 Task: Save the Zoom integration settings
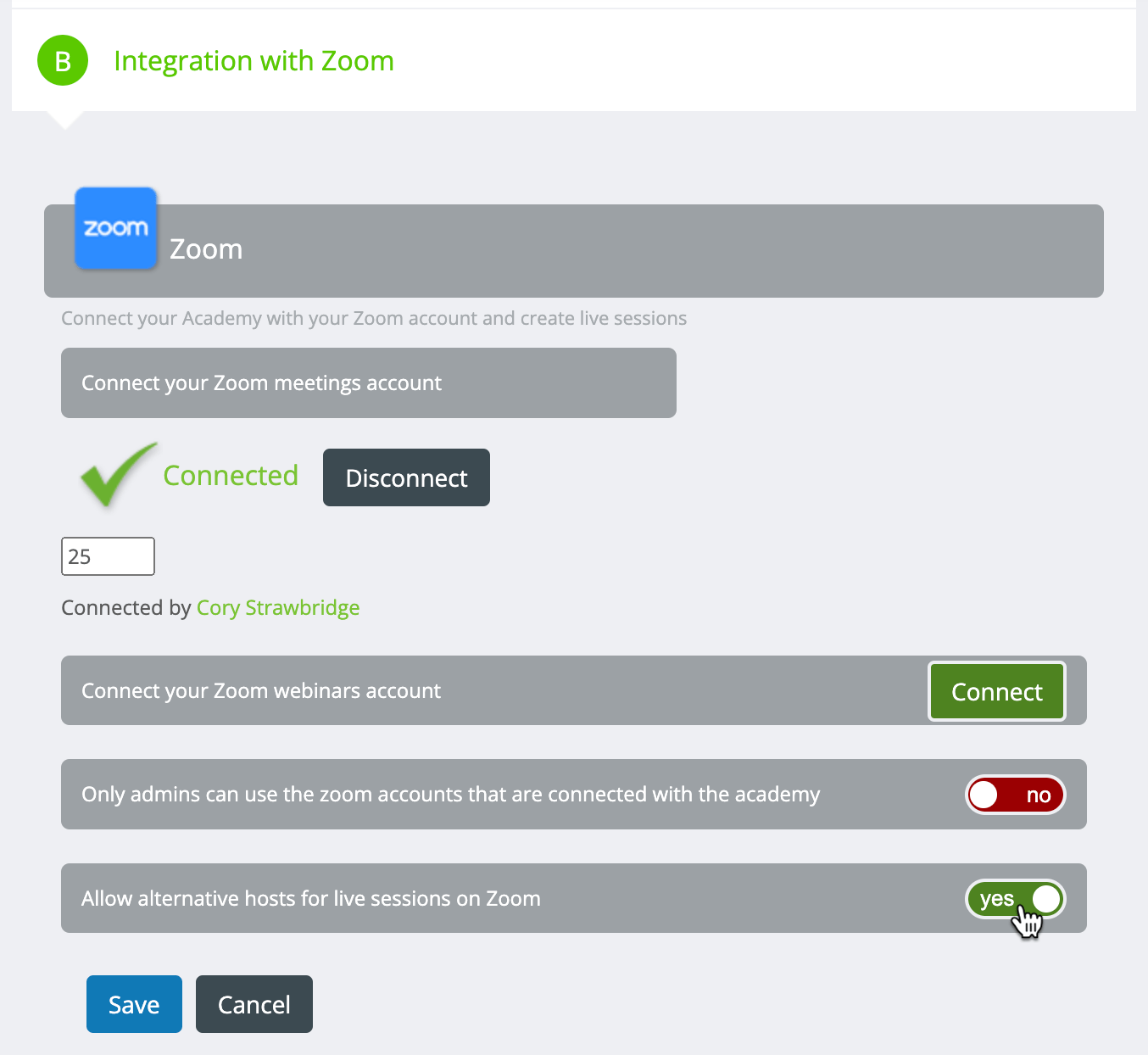[134, 1003]
